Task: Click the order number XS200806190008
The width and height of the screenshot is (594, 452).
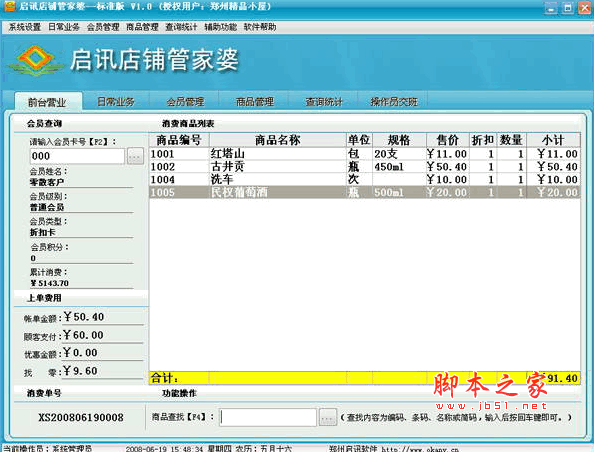Action: [x=81, y=418]
